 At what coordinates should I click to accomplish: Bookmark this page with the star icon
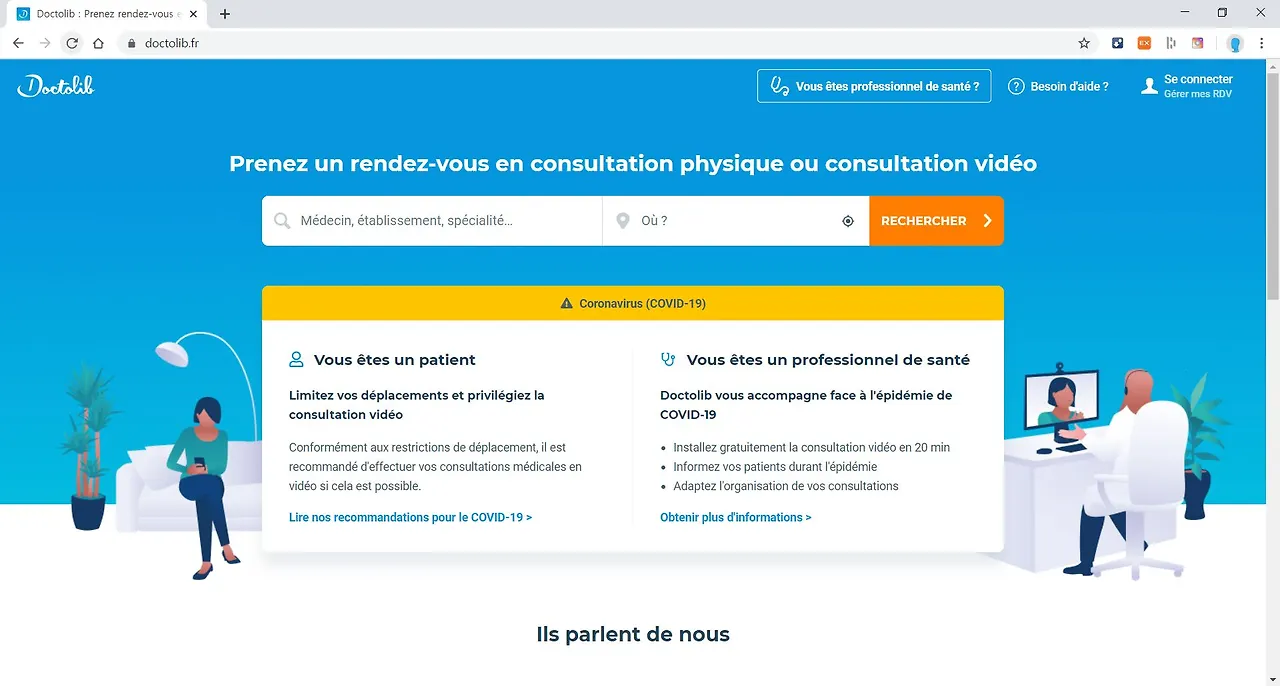point(1084,43)
